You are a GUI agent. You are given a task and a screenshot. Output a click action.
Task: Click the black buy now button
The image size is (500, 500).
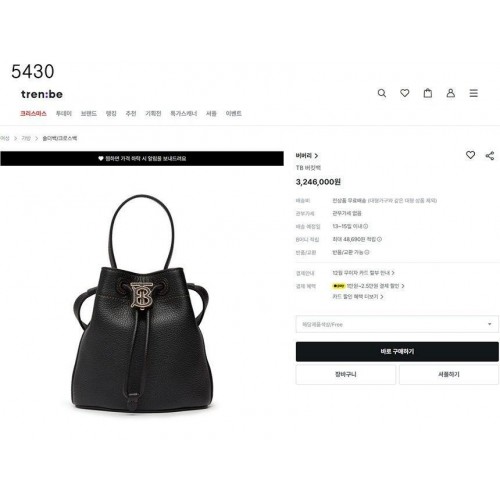[397, 351]
